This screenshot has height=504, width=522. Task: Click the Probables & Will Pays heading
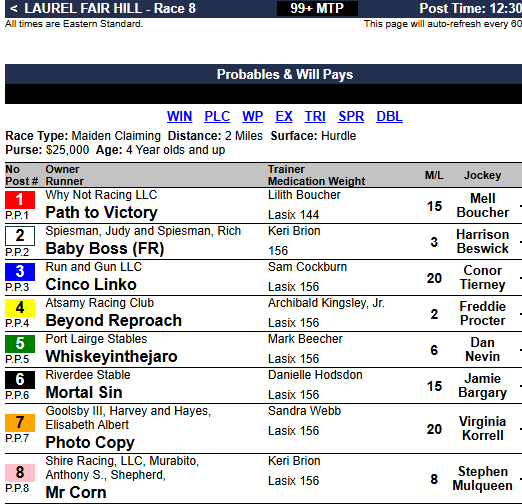tap(285, 74)
